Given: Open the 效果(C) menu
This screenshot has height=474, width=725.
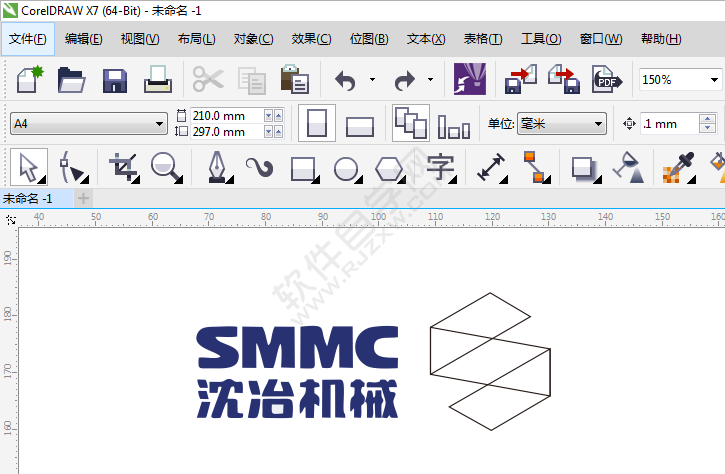Looking at the screenshot, I should tap(311, 39).
